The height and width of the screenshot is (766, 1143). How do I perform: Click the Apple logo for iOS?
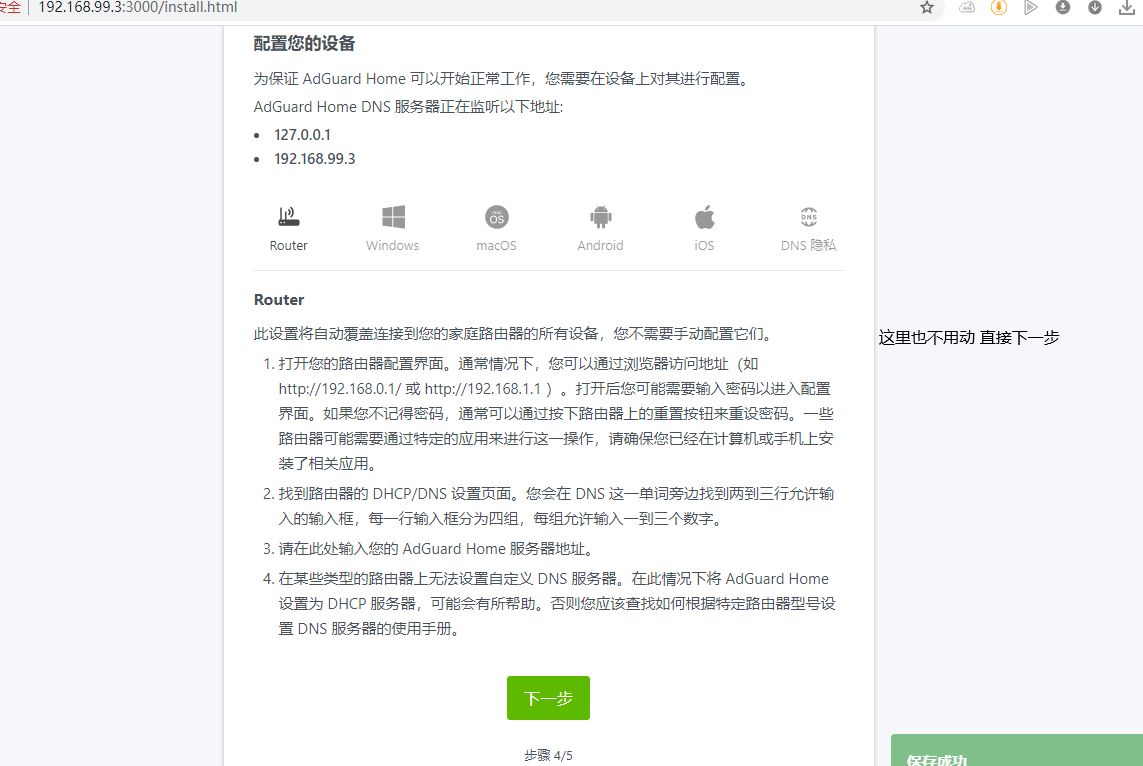[704, 217]
